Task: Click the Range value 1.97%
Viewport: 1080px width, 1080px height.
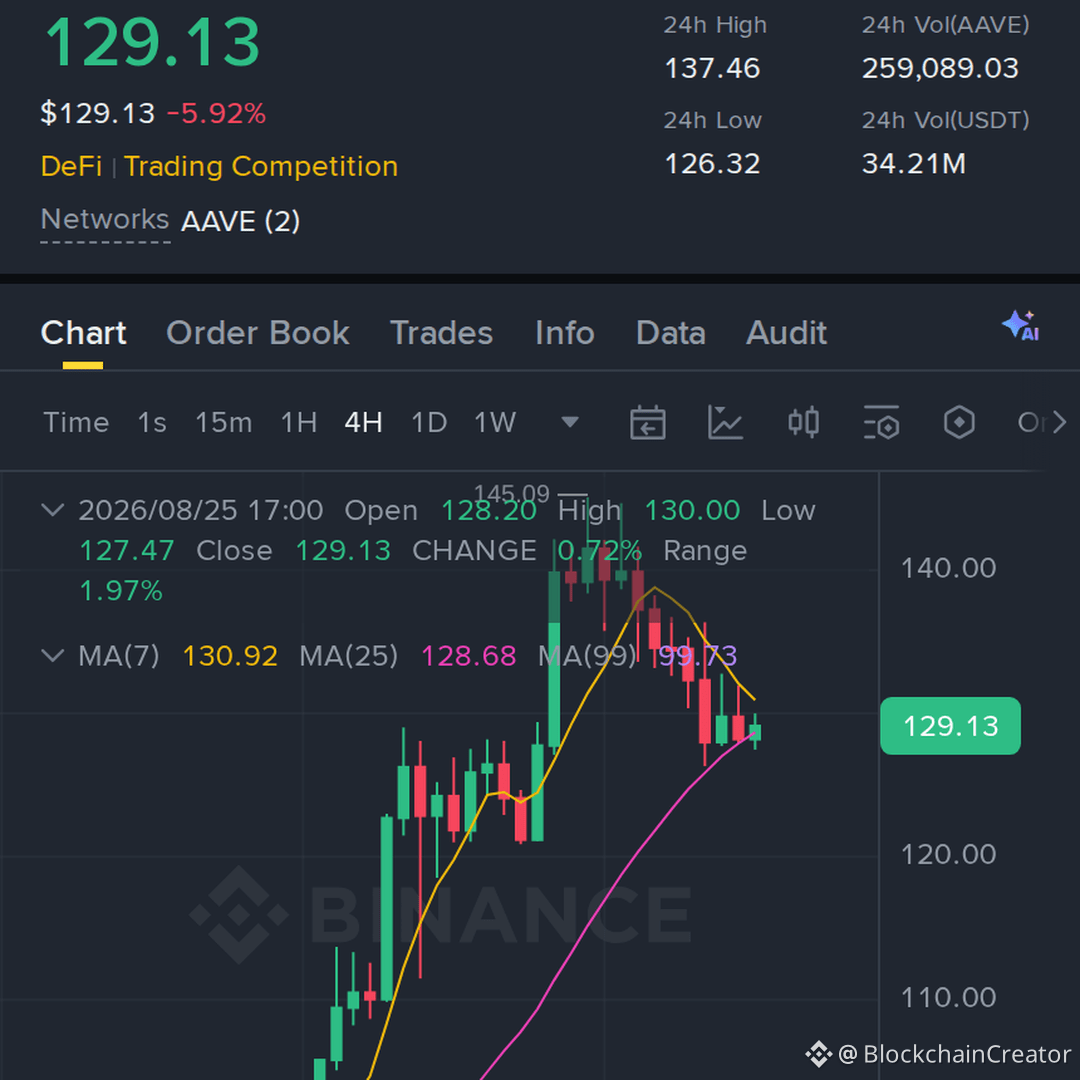Action: pos(121,591)
